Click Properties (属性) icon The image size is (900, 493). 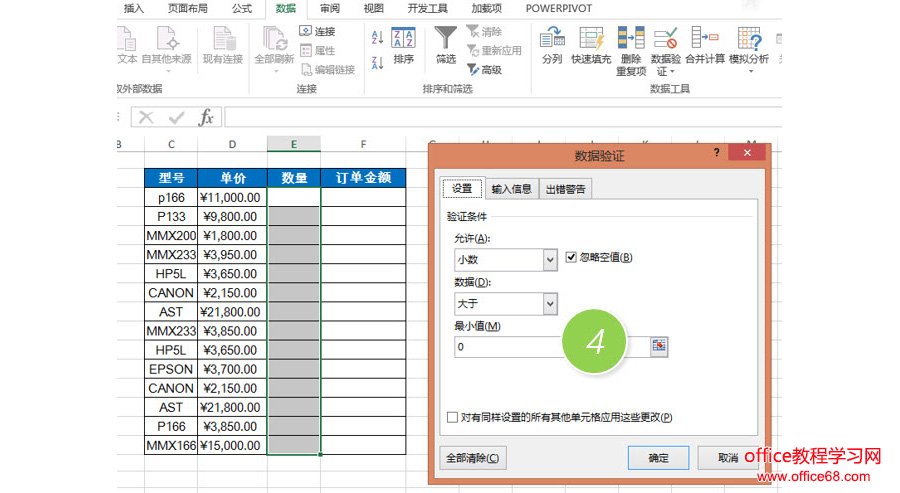coord(306,51)
